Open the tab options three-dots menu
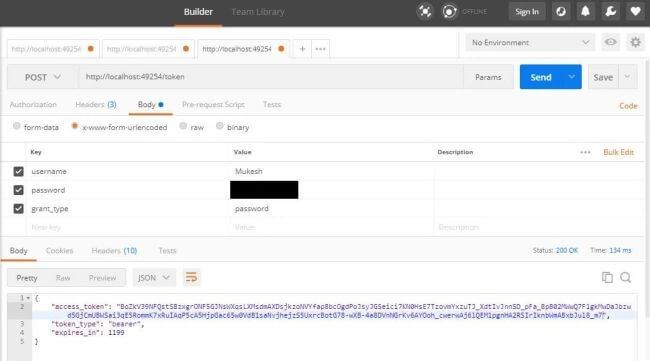 (320, 49)
